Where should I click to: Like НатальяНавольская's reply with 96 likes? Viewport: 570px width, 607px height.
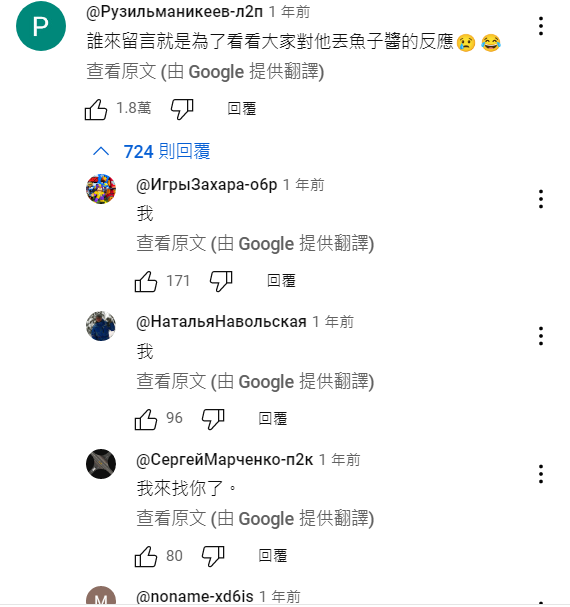pos(146,419)
